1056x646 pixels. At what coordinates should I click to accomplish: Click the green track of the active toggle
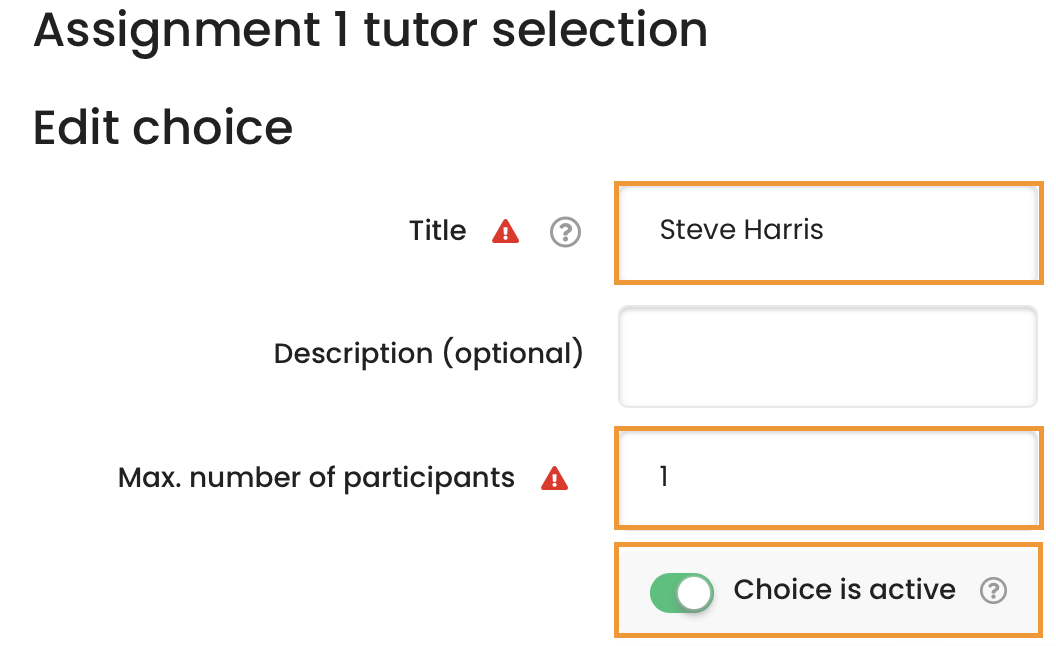coord(663,593)
